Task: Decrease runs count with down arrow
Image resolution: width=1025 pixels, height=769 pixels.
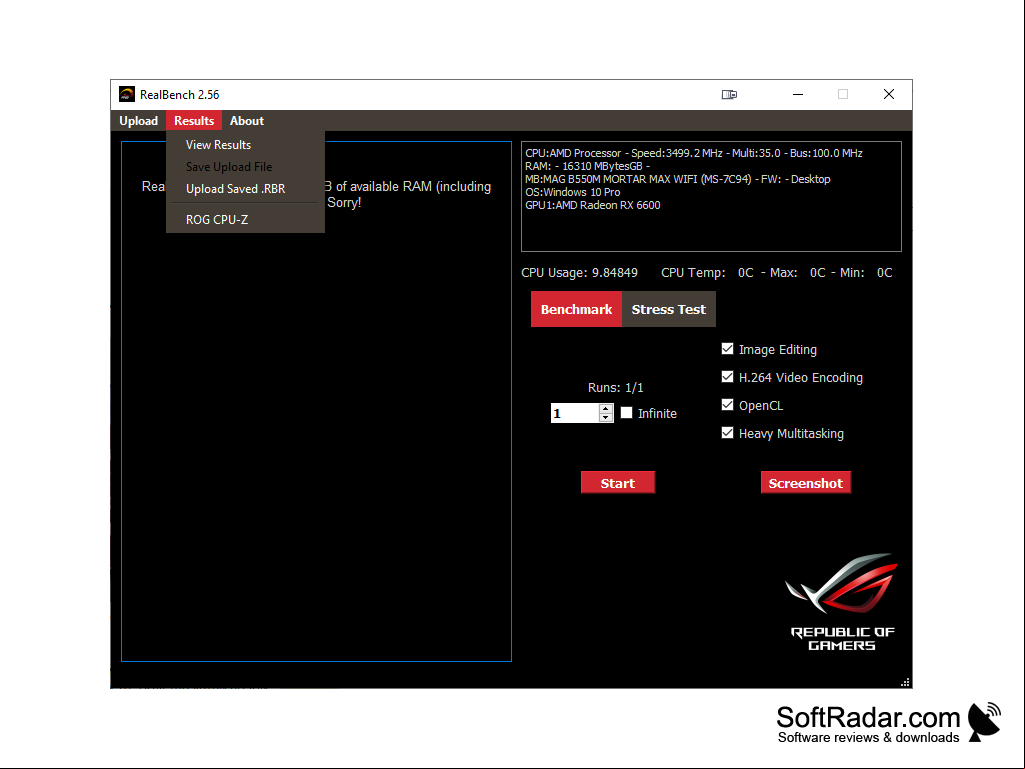Action: 606,417
